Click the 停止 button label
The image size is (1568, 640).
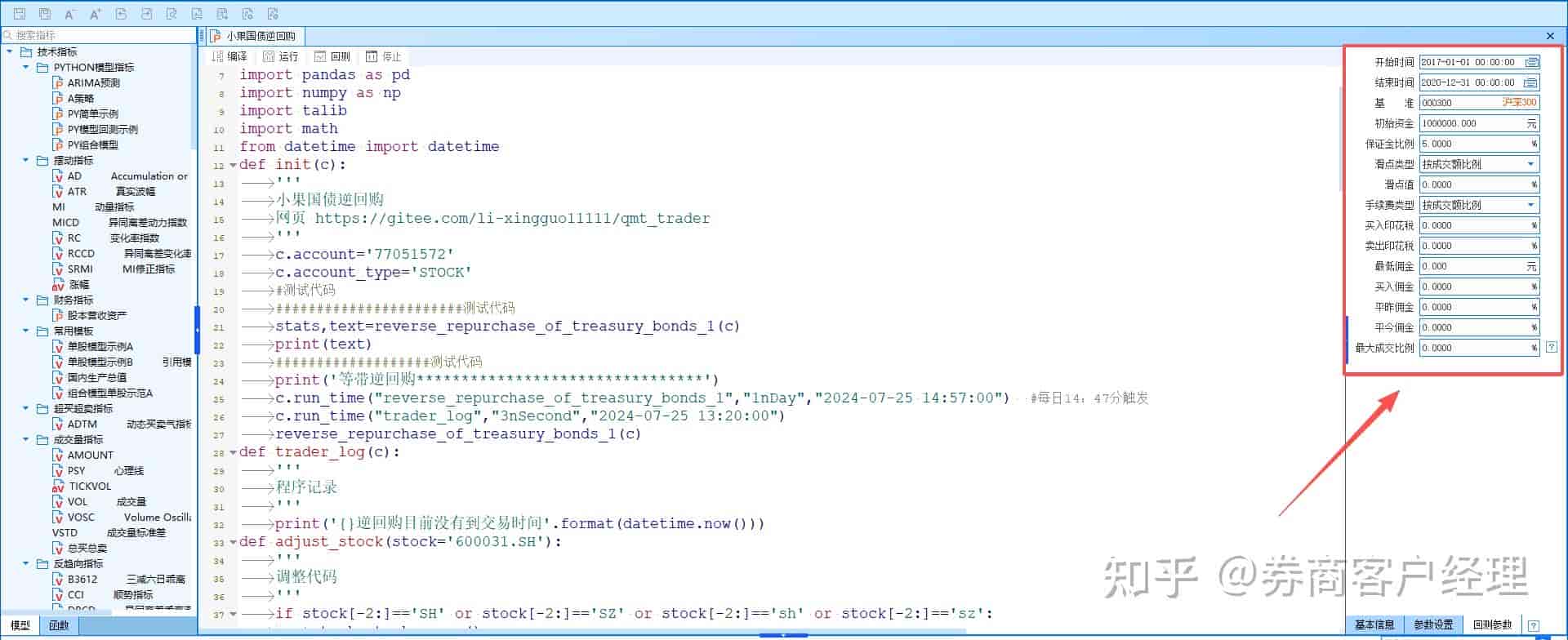click(392, 56)
